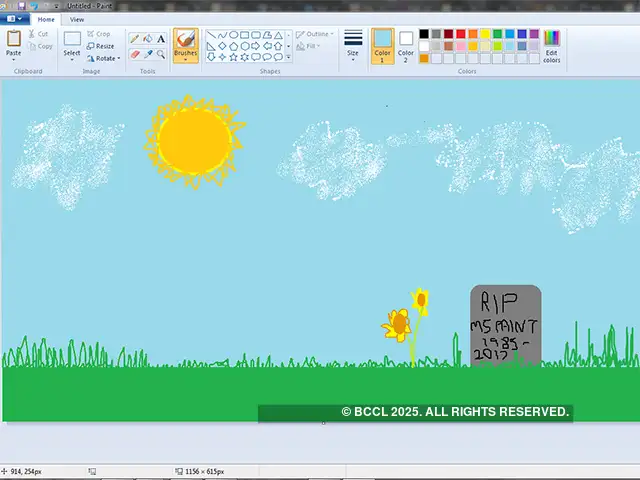The width and height of the screenshot is (640, 480).
Task: Select the Magnifier tool
Action: [161, 54]
